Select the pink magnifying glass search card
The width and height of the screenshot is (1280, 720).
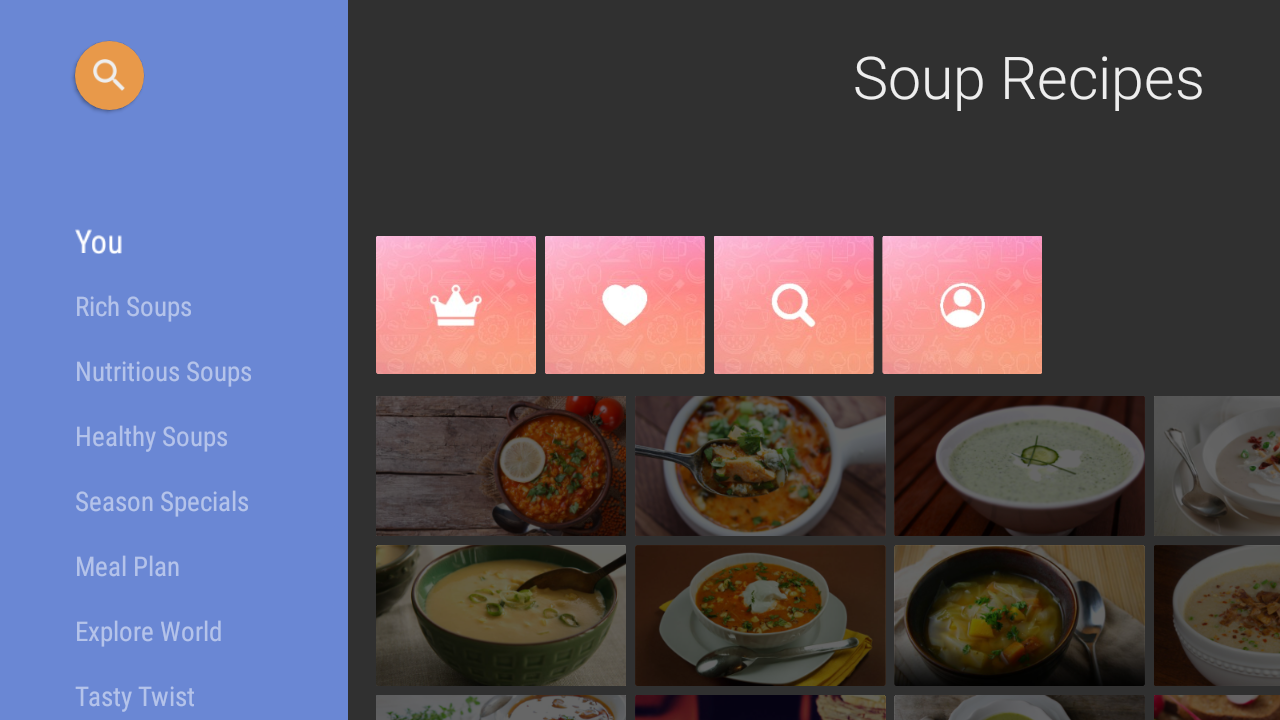pos(794,305)
